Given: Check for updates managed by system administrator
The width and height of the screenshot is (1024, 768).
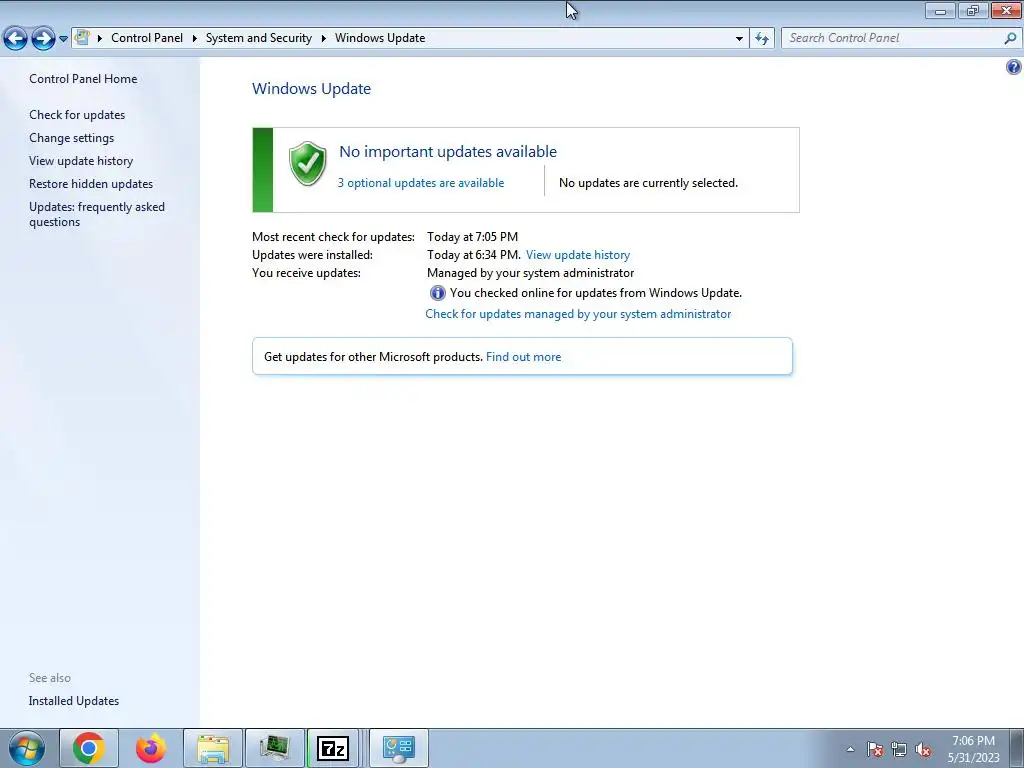Looking at the screenshot, I should 578,313.
